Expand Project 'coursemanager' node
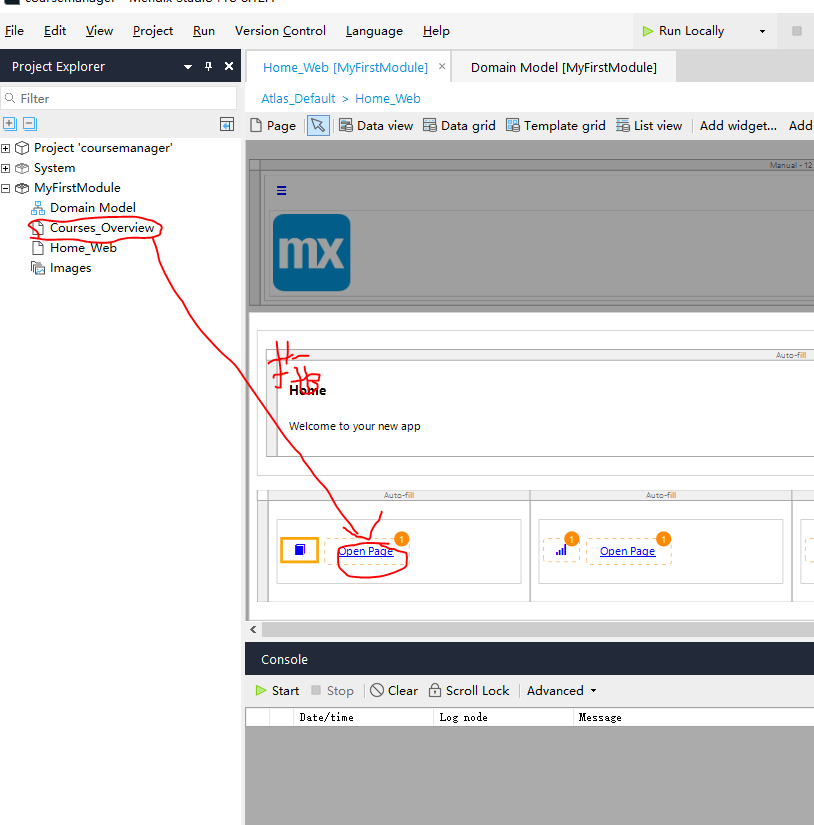Image resolution: width=814 pixels, height=825 pixels. [x=6, y=148]
